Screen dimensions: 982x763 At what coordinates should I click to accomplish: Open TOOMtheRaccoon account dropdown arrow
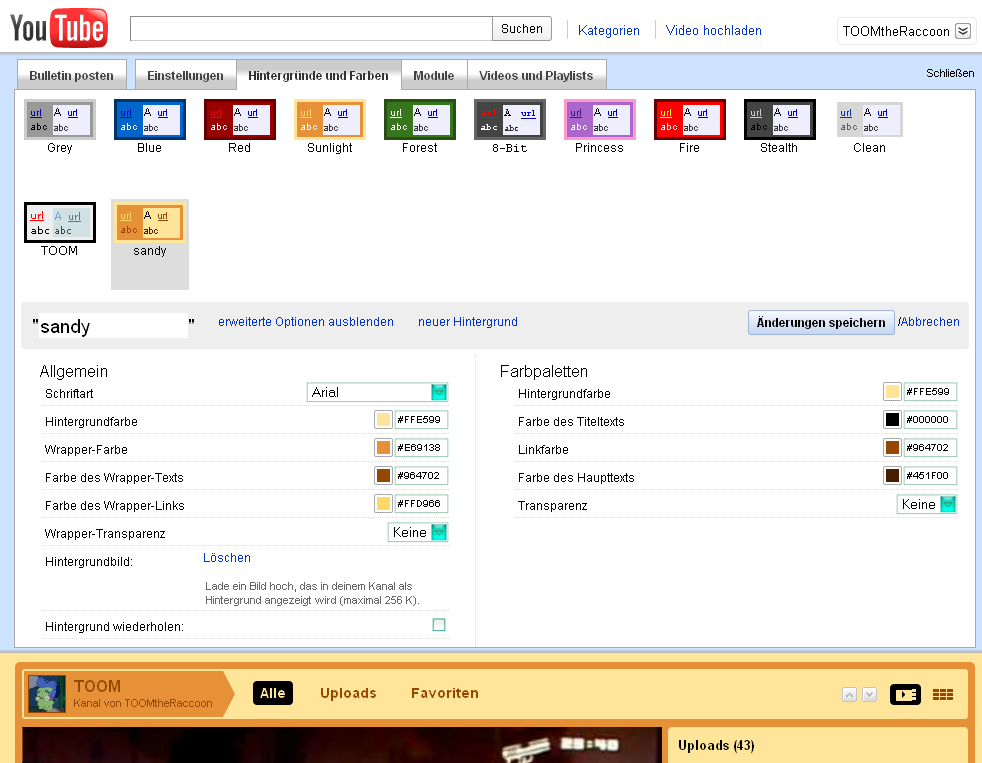[x=963, y=31]
